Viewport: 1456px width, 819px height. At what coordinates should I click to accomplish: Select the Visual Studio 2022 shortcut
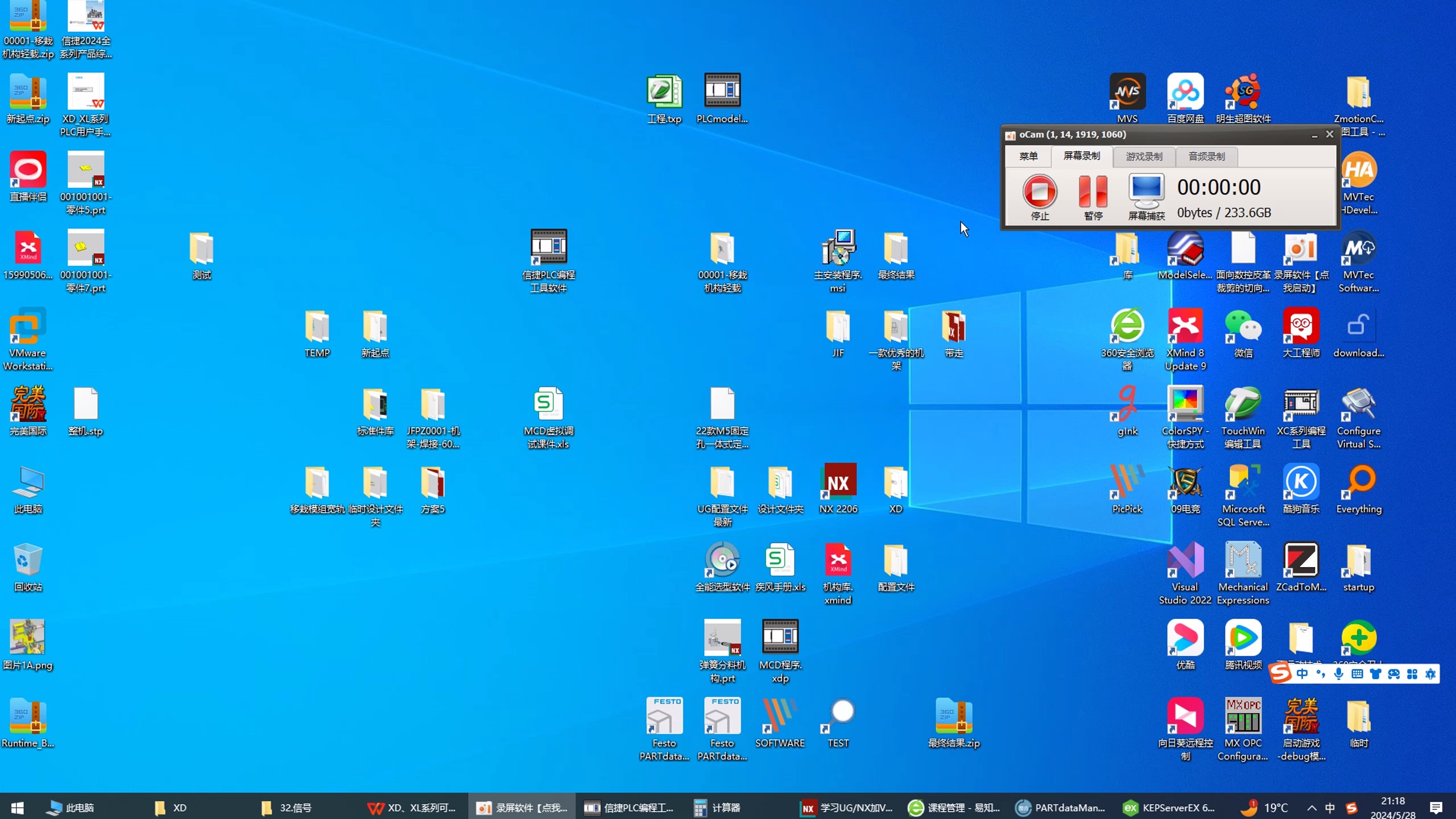tap(1185, 561)
